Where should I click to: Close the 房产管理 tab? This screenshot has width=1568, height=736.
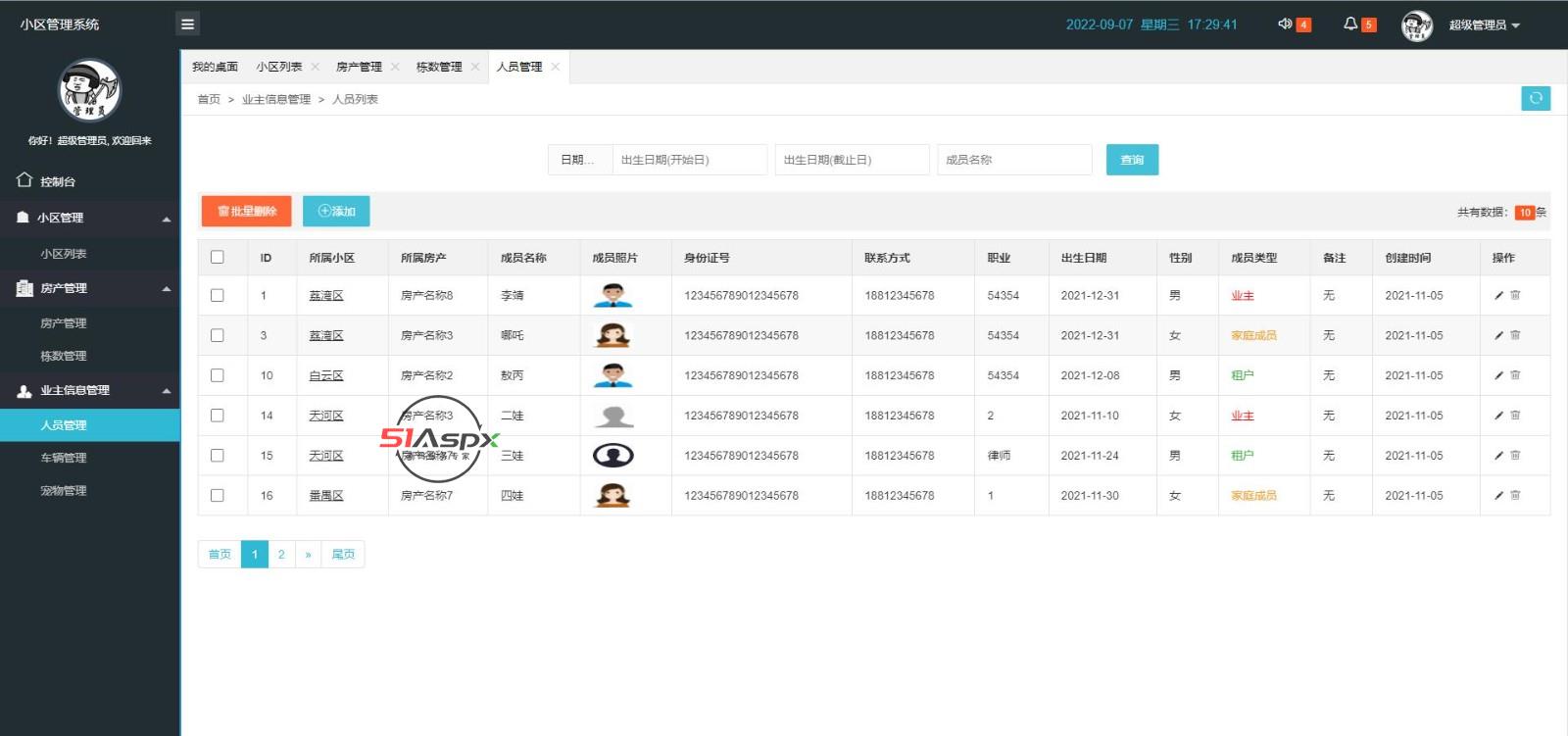395,67
